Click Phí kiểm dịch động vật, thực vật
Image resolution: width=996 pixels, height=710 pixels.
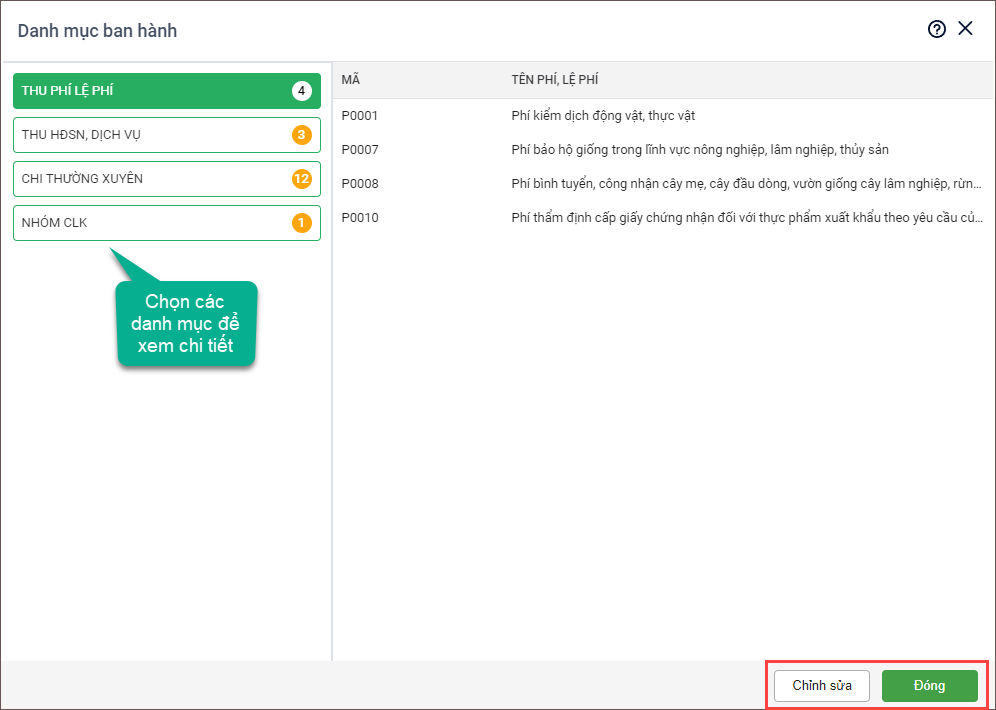pos(602,116)
